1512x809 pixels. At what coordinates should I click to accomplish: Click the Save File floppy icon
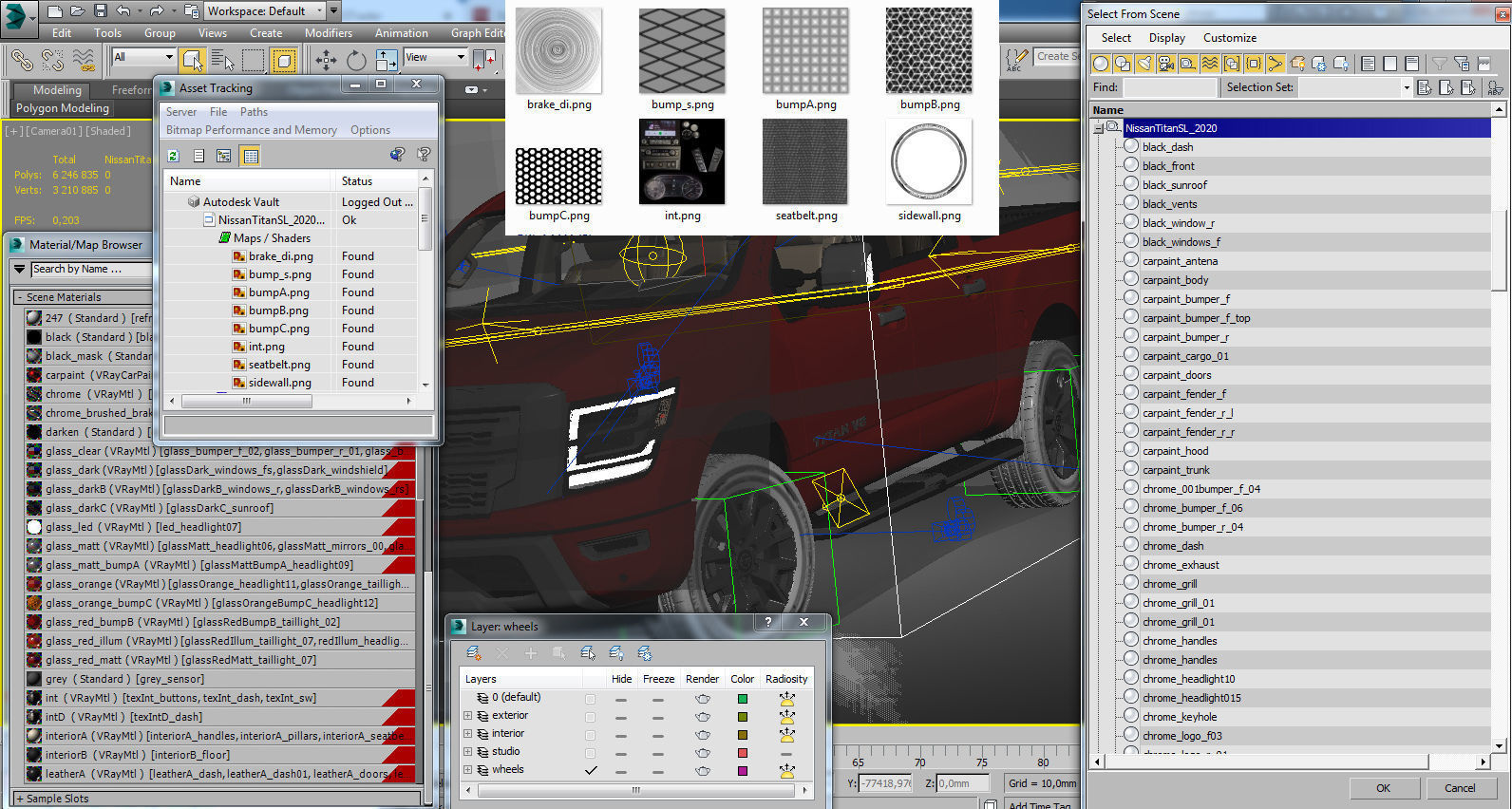tap(101, 11)
